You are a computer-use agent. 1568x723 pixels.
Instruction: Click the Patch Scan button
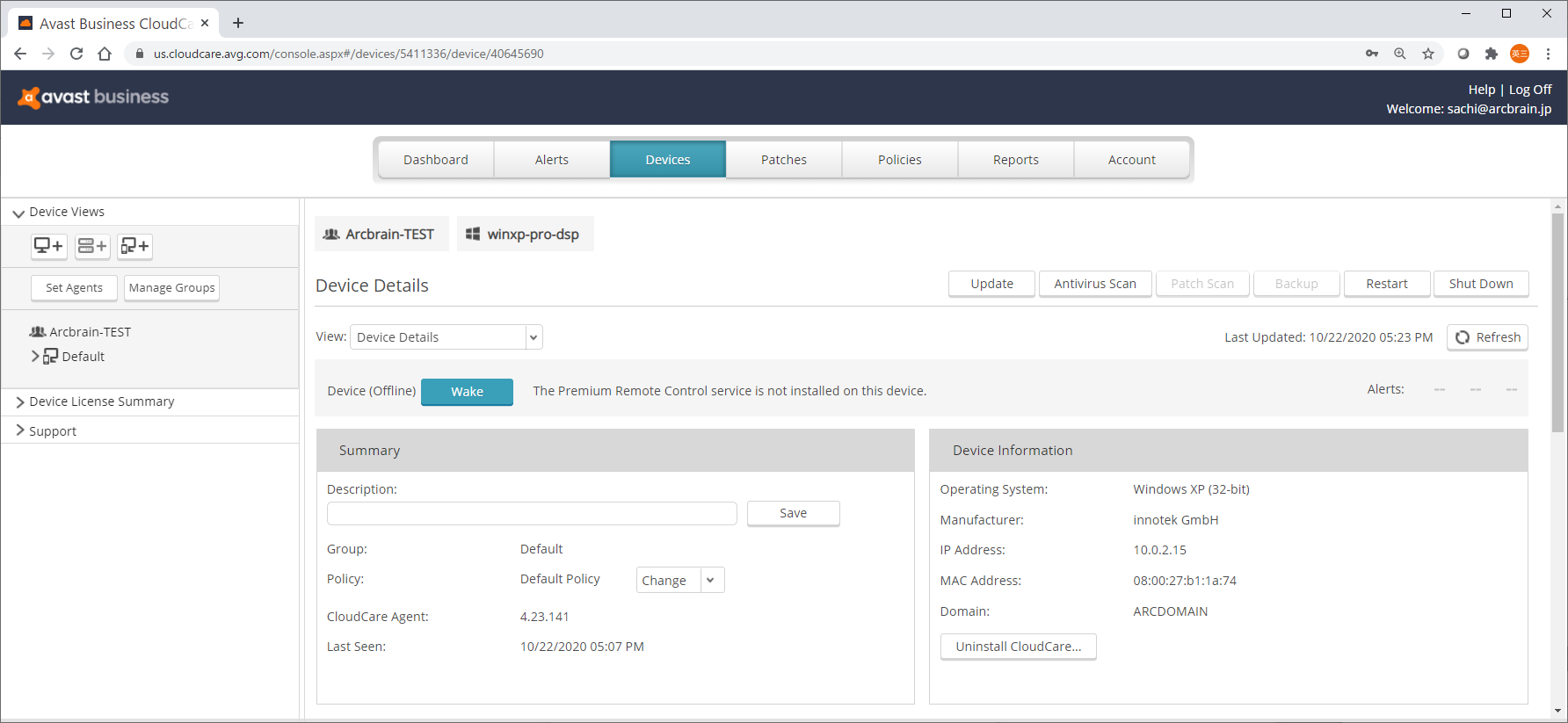(1202, 284)
